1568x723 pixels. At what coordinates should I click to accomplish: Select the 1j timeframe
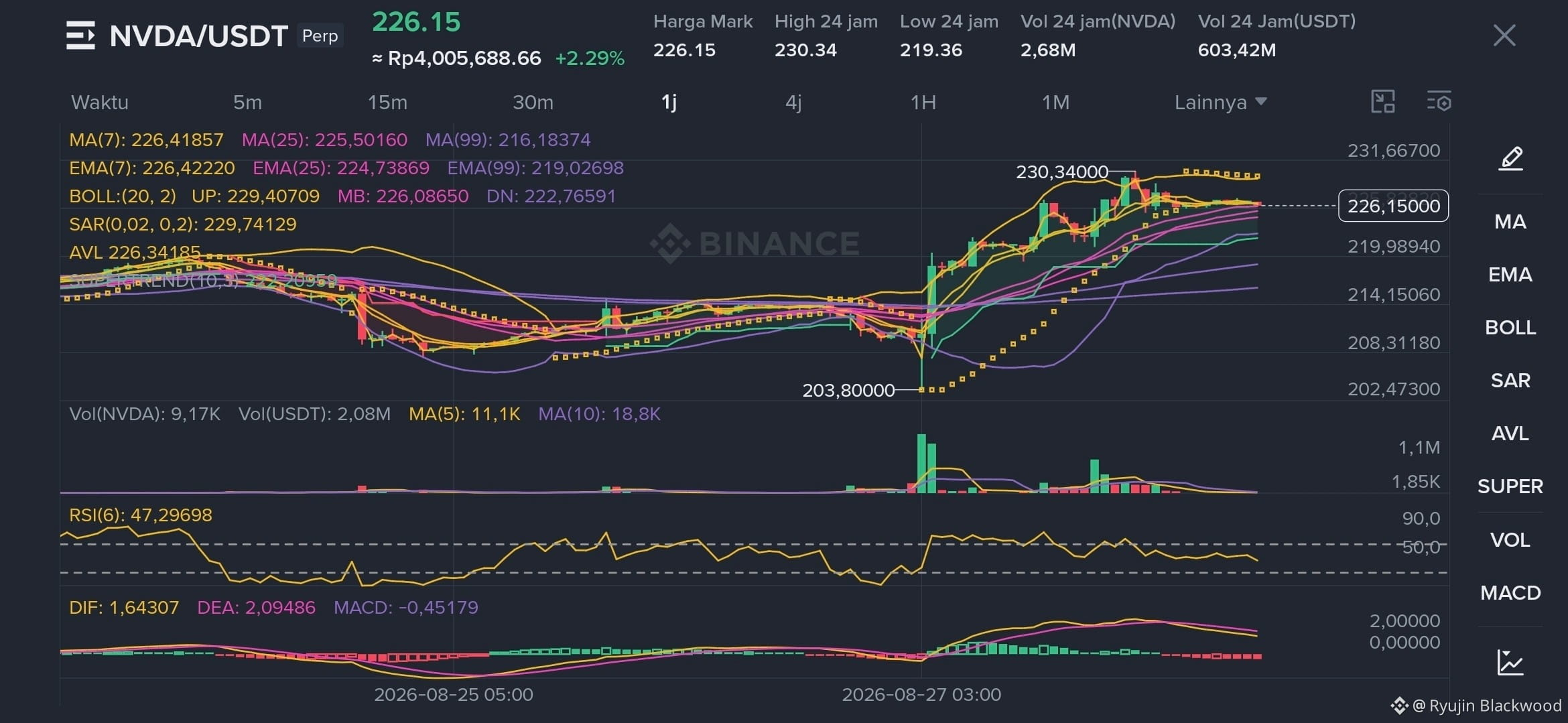point(669,103)
